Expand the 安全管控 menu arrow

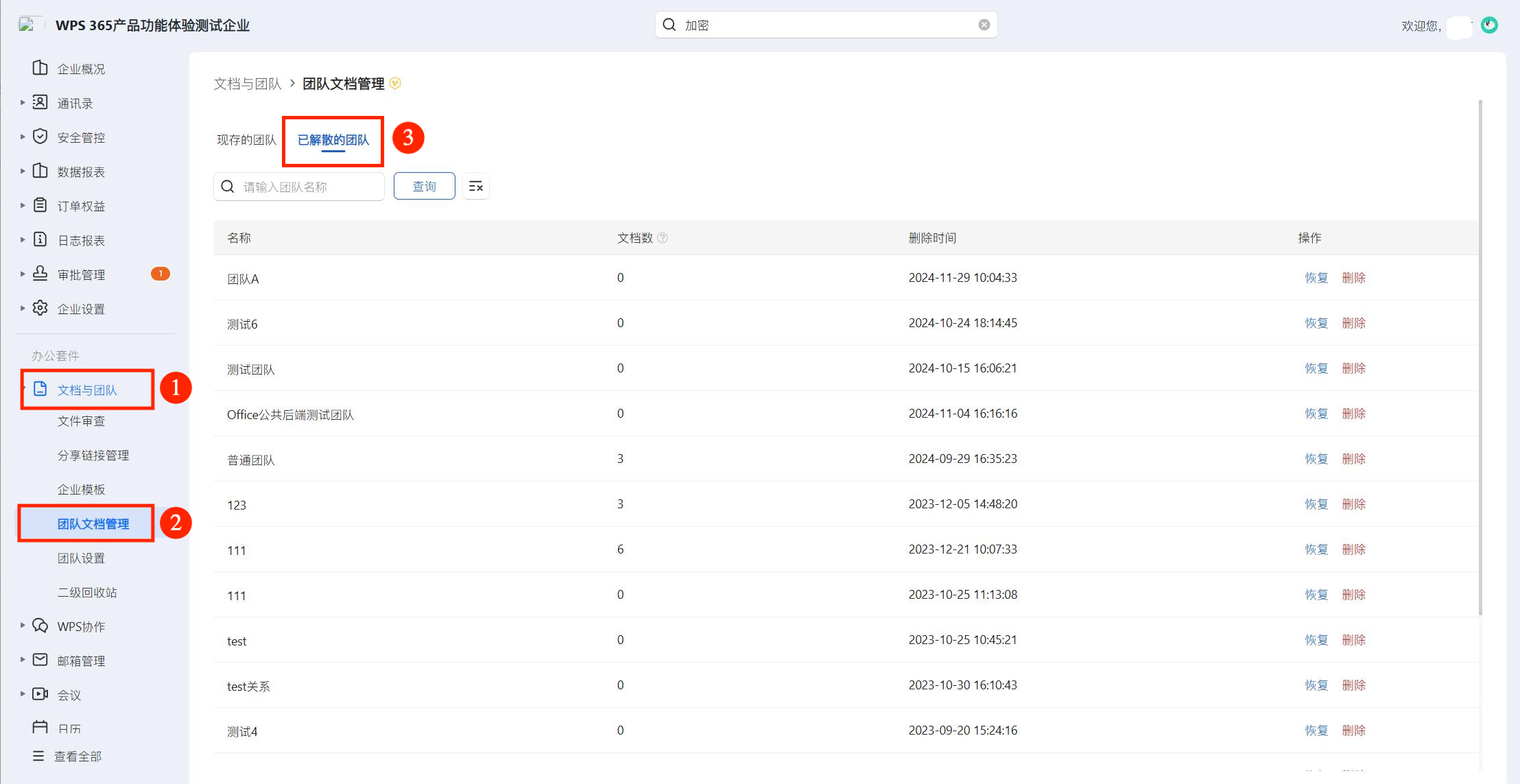[x=23, y=136]
